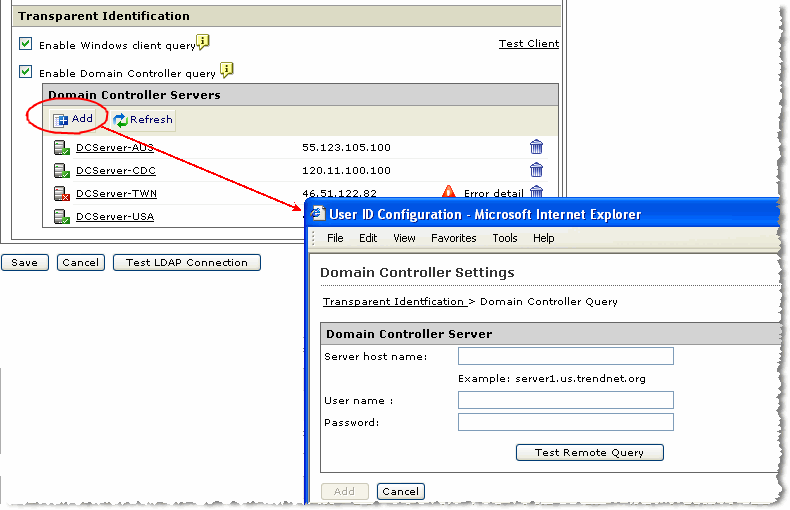Click trash icon for DCServer-TWN row
This screenshot has width=790, height=510.
[x=536, y=192]
